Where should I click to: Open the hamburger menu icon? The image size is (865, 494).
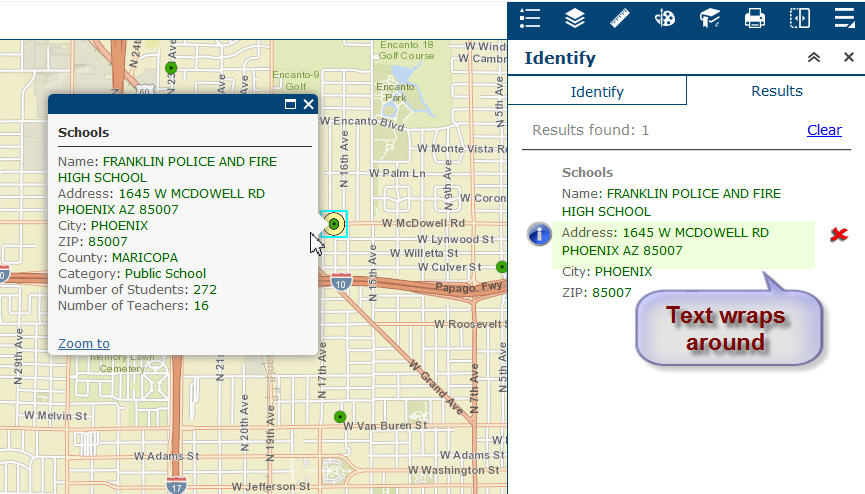coord(845,18)
